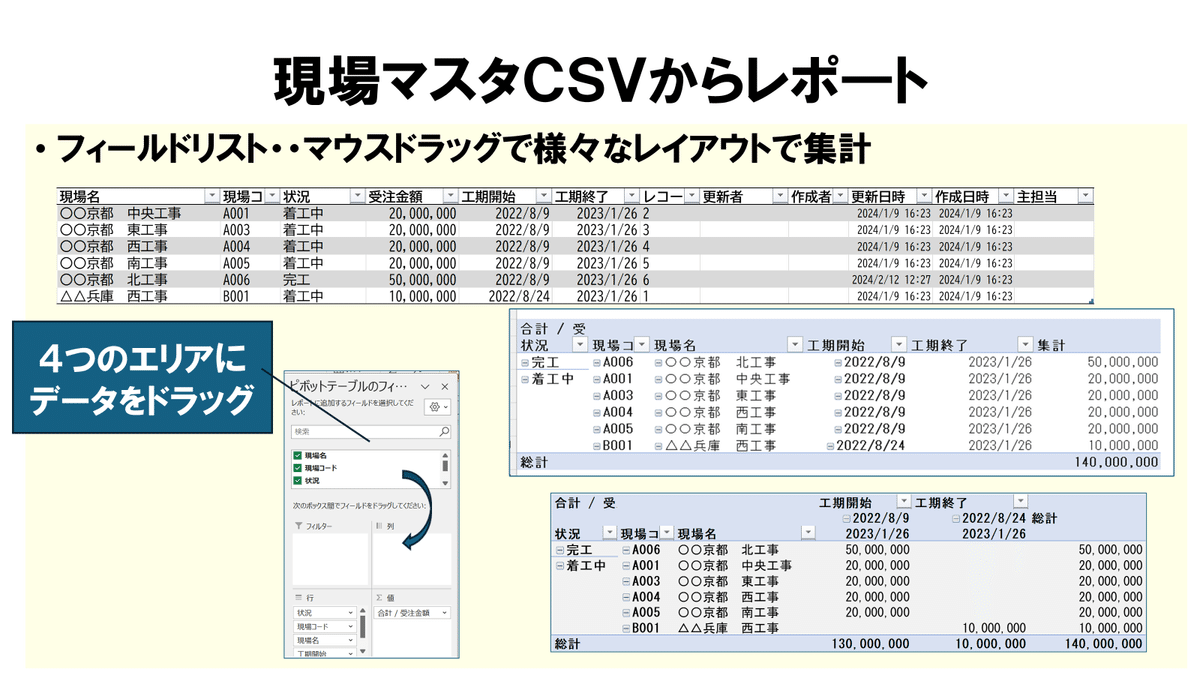Collapse 2022/8/24 column group in lower pivot

[956, 519]
